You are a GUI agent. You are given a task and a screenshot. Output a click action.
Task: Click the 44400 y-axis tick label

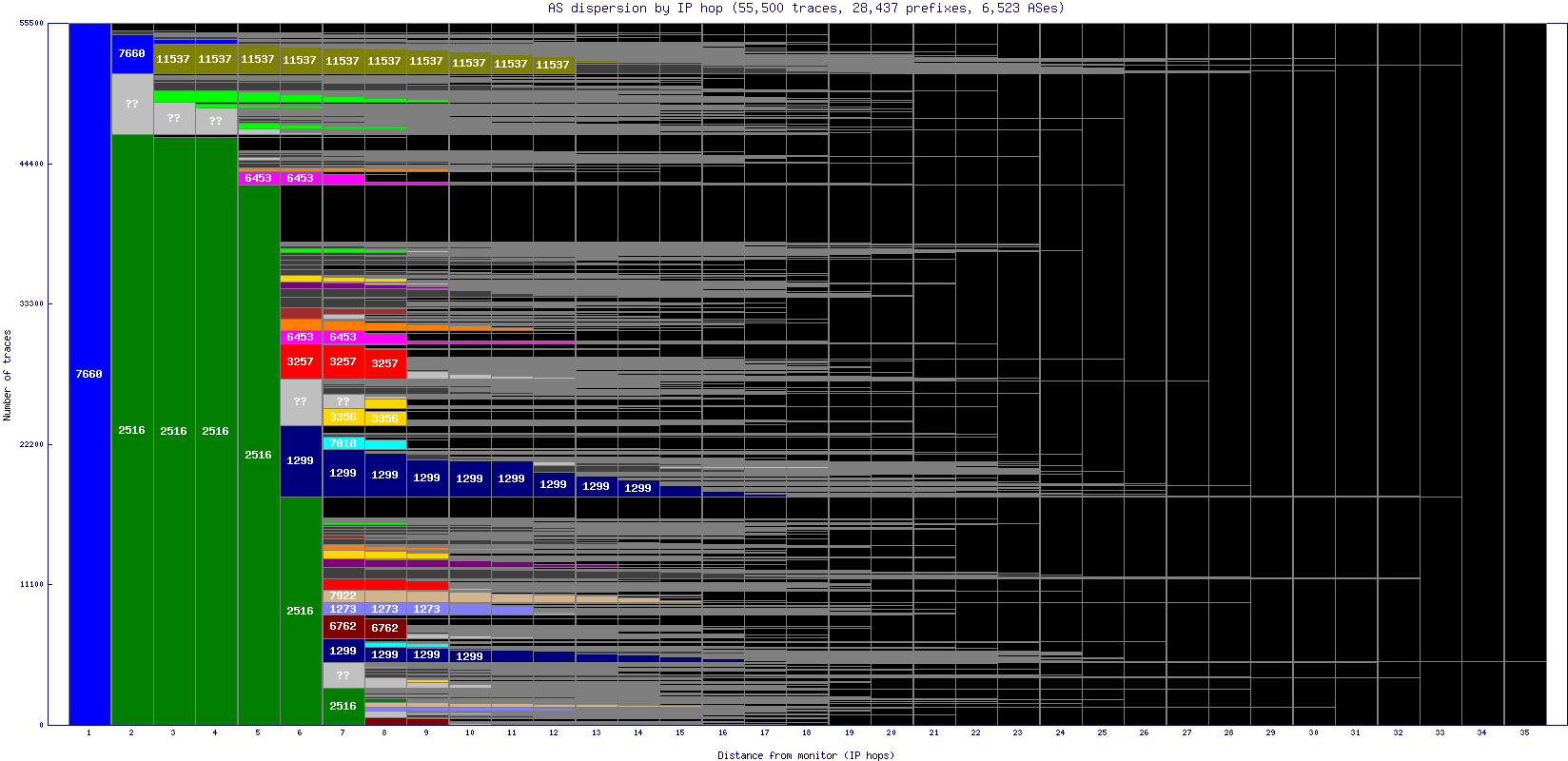31,164
